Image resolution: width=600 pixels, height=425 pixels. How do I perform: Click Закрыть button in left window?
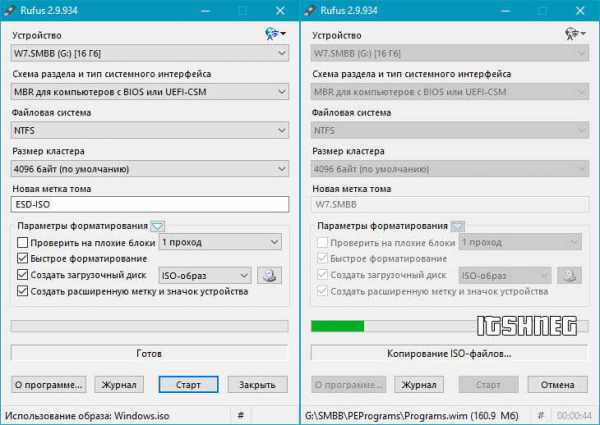(258, 384)
